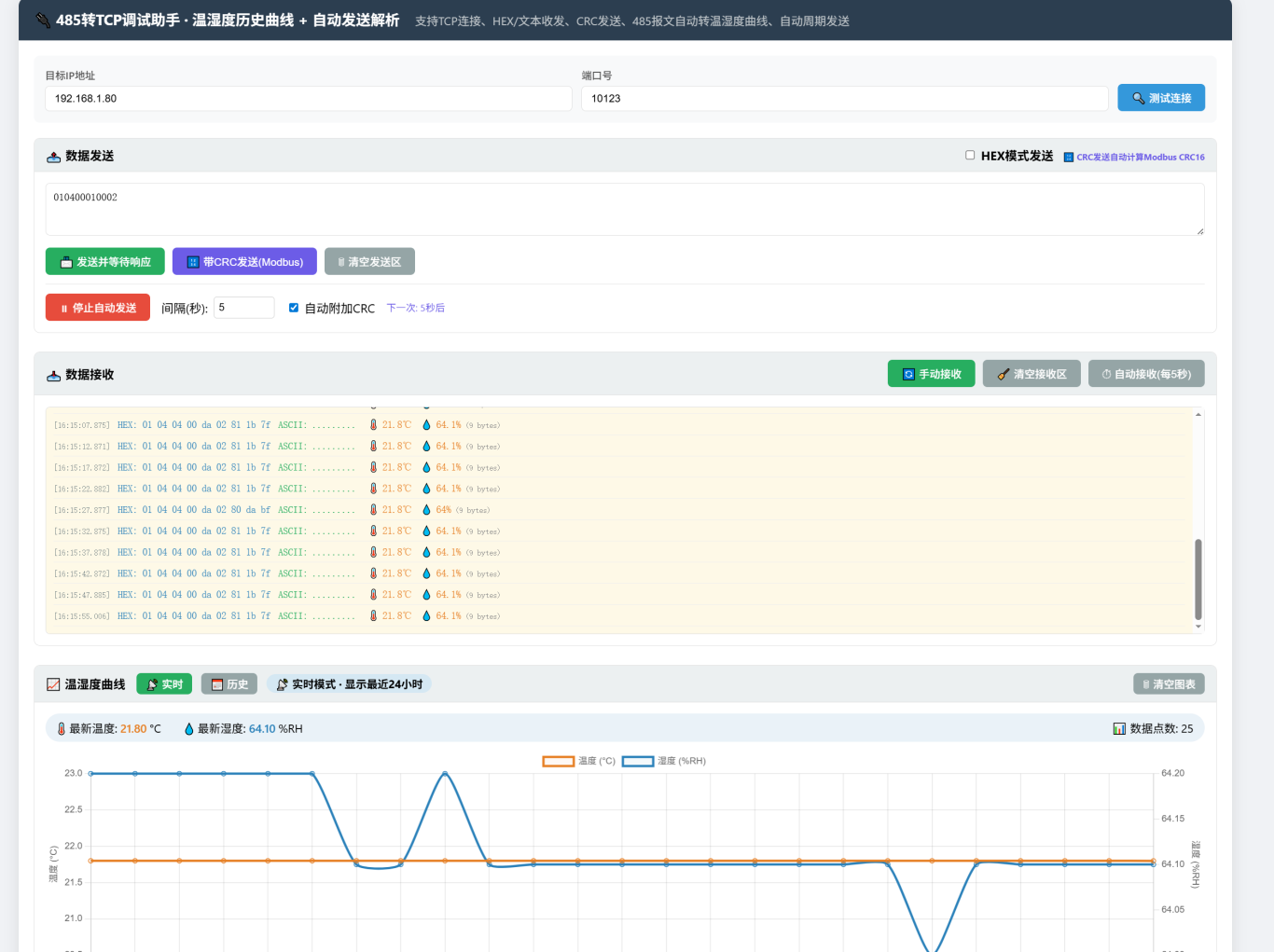Switch to the 历史 history tab
This screenshot has width=1274, height=952.
(x=229, y=684)
